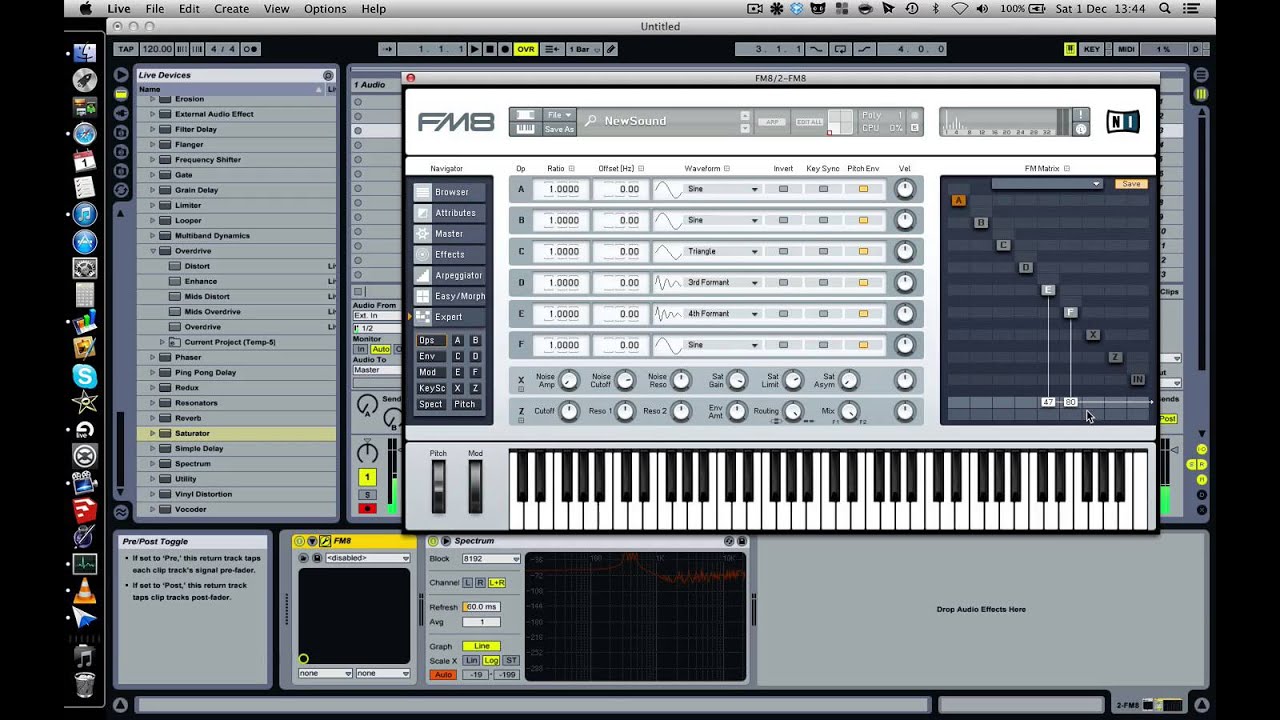The width and height of the screenshot is (1280, 720).
Task: Toggle FM8 device activator
Action: pyautogui.click(x=301, y=541)
